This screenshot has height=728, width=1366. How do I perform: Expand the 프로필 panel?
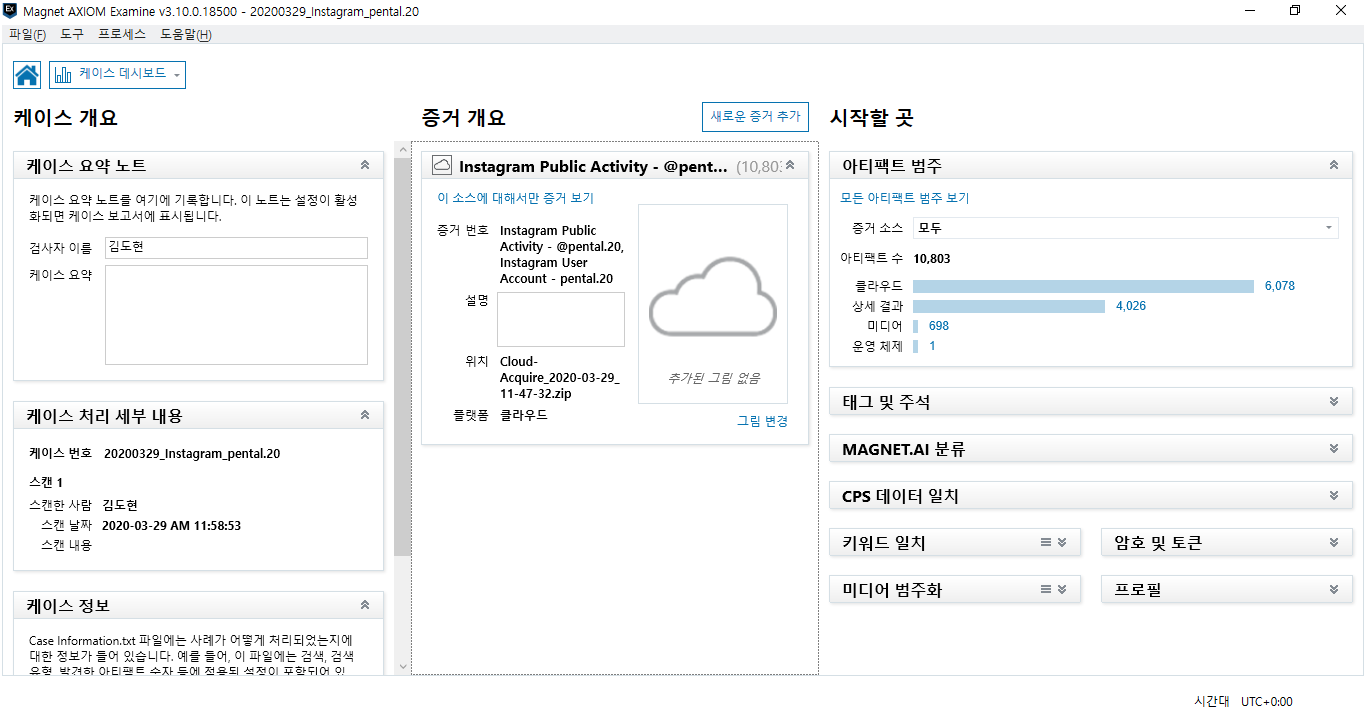(1333, 590)
